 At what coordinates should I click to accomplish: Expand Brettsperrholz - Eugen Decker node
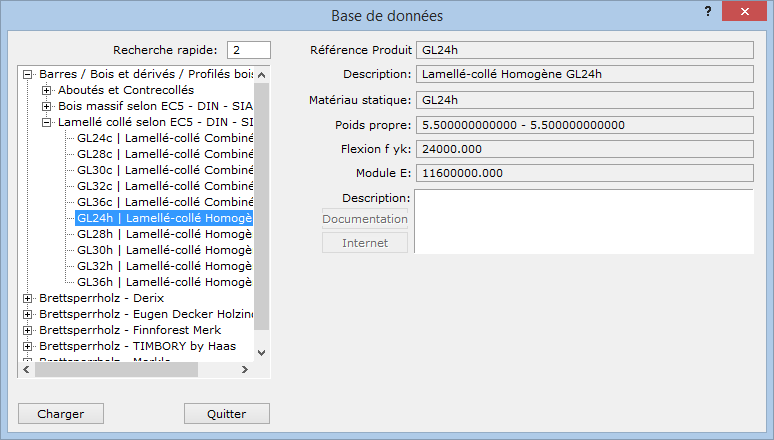[x=28, y=314]
